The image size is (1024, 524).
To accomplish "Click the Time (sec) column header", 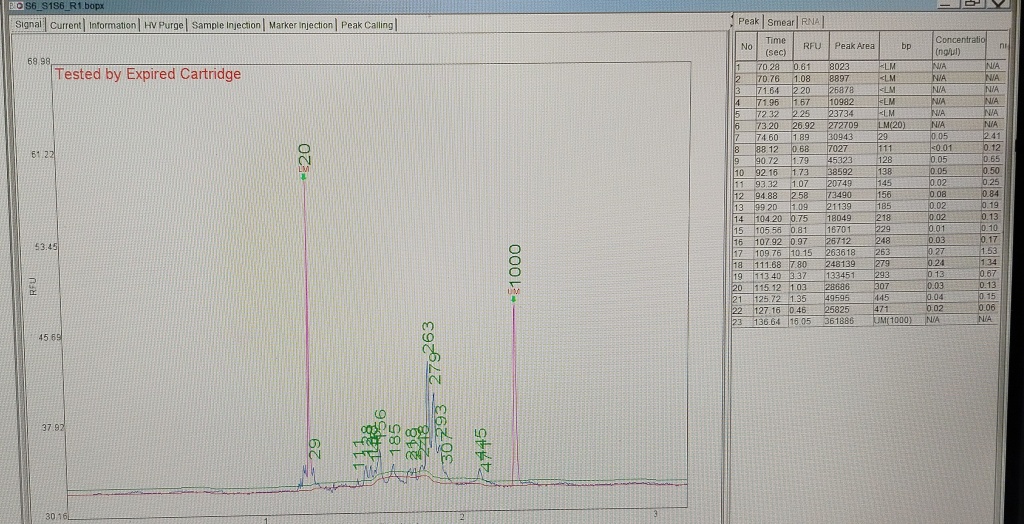I will 775,45.
